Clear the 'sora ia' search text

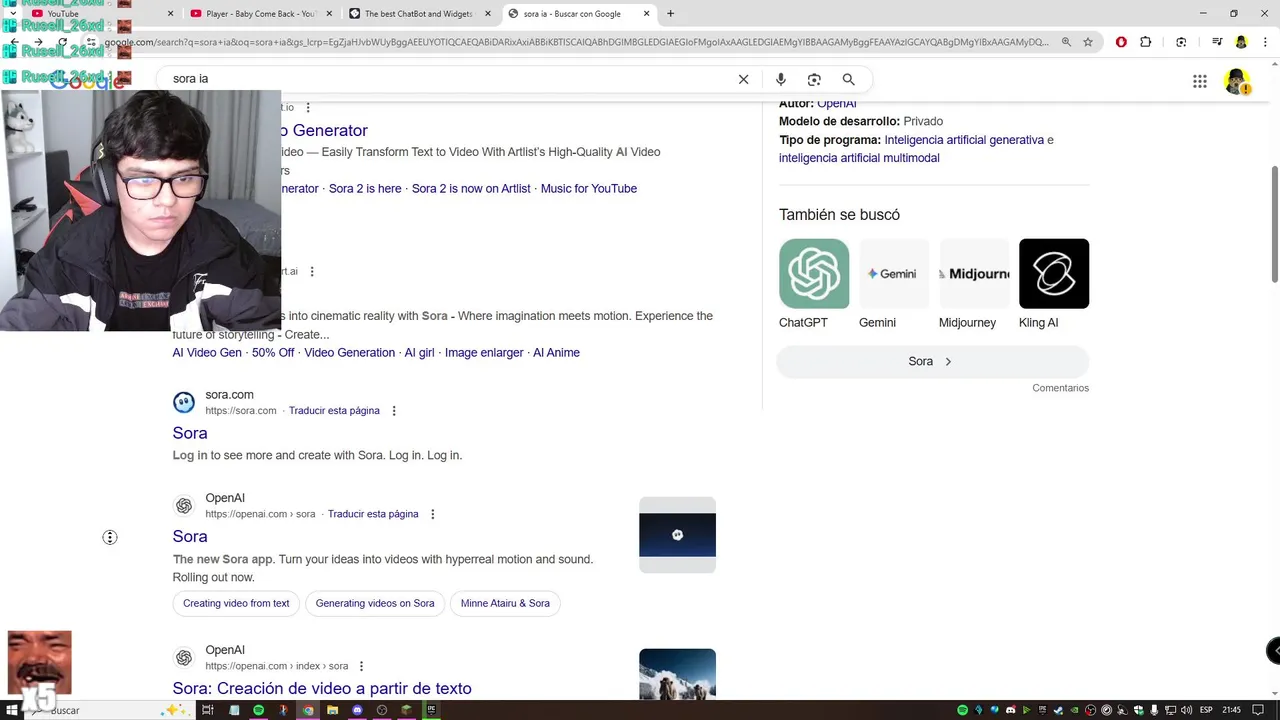click(x=743, y=79)
